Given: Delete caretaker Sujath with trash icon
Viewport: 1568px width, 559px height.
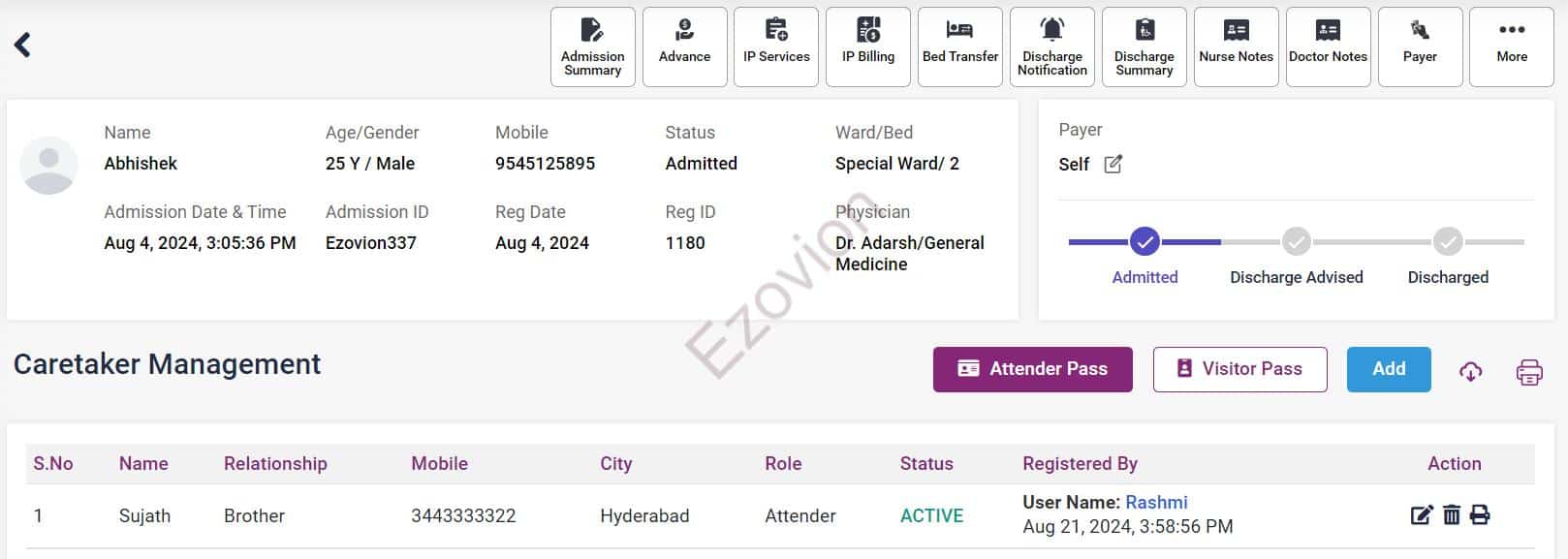Looking at the screenshot, I should point(1451,515).
